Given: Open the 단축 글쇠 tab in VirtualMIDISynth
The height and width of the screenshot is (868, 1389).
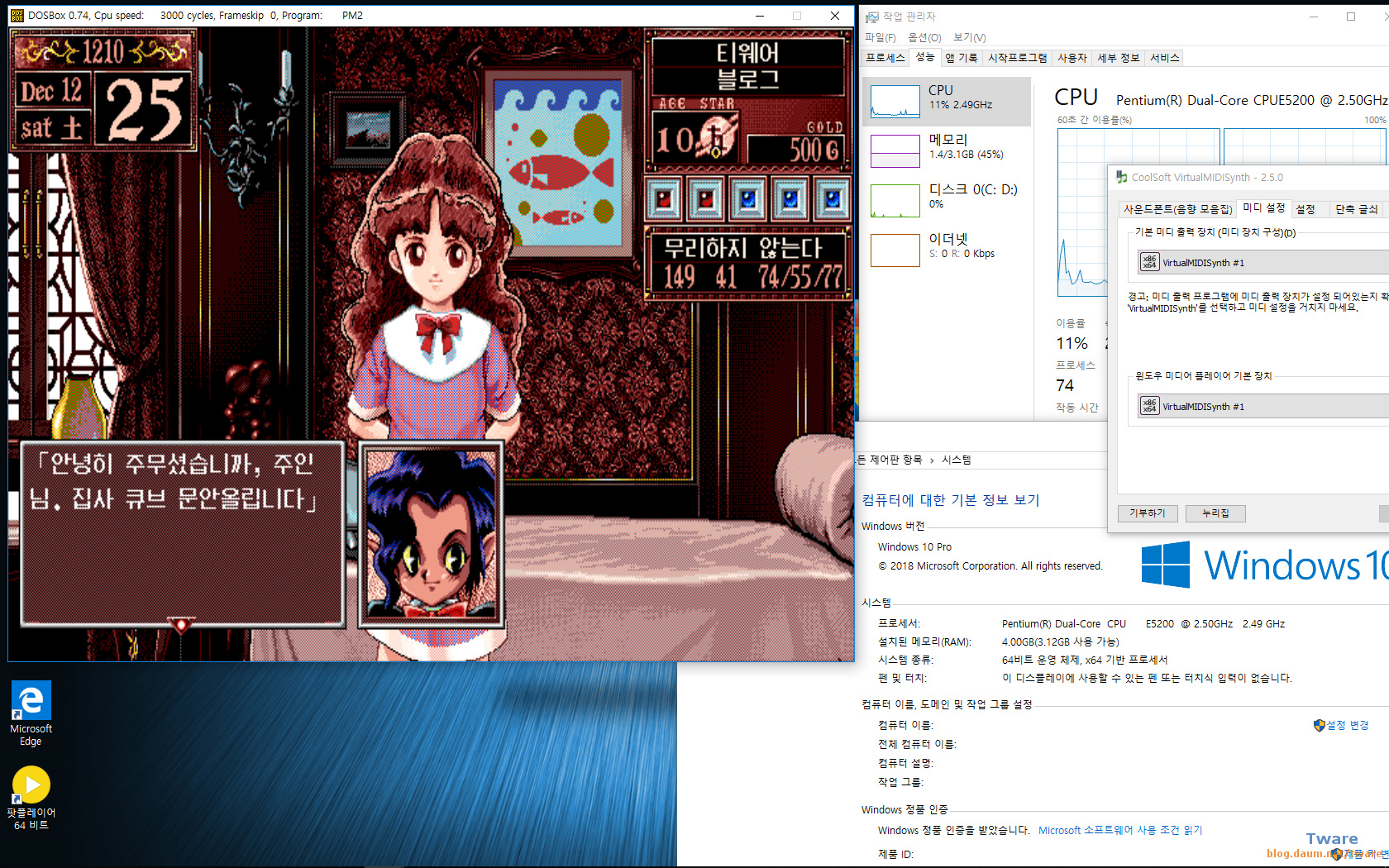Looking at the screenshot, I should pyautogui.click(x=1356, y=209).
